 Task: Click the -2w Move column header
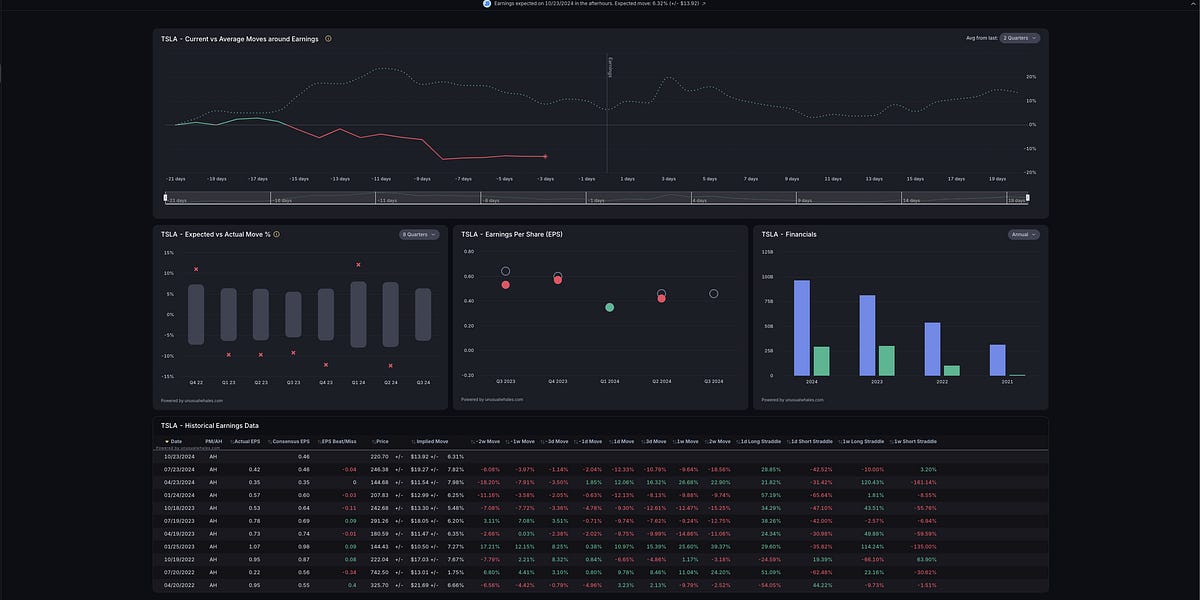coord(486,441)
